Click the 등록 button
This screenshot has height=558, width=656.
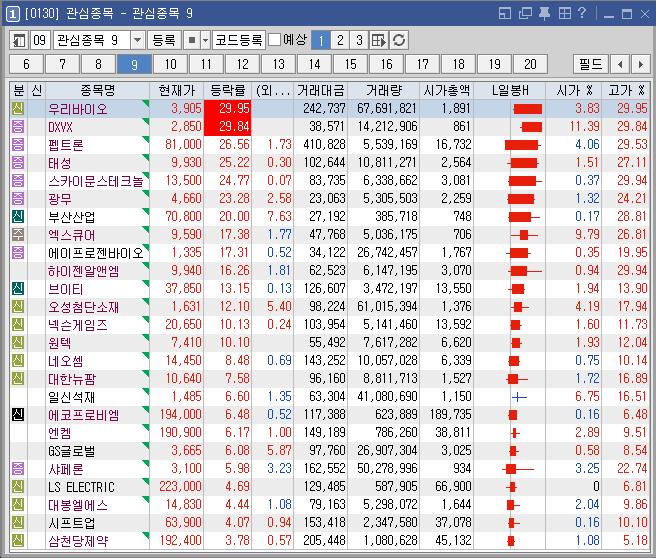[164, 41]
